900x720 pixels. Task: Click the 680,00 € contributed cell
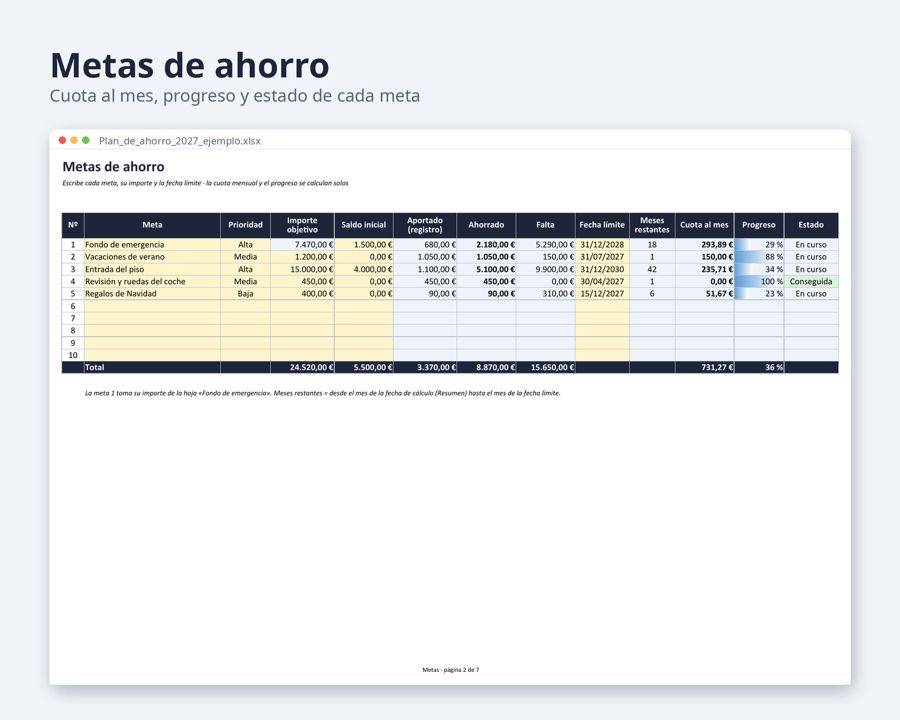[x=425, y=245]
